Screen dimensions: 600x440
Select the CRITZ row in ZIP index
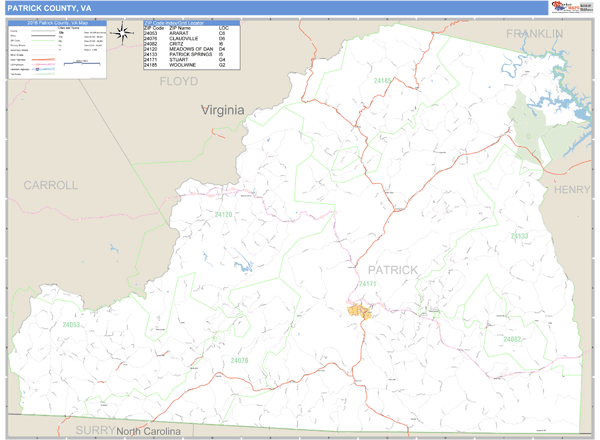[191, 44]
